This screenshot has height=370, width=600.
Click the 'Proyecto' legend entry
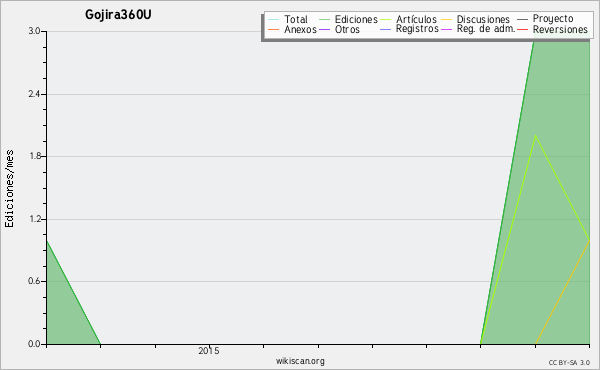coord(553,19)
